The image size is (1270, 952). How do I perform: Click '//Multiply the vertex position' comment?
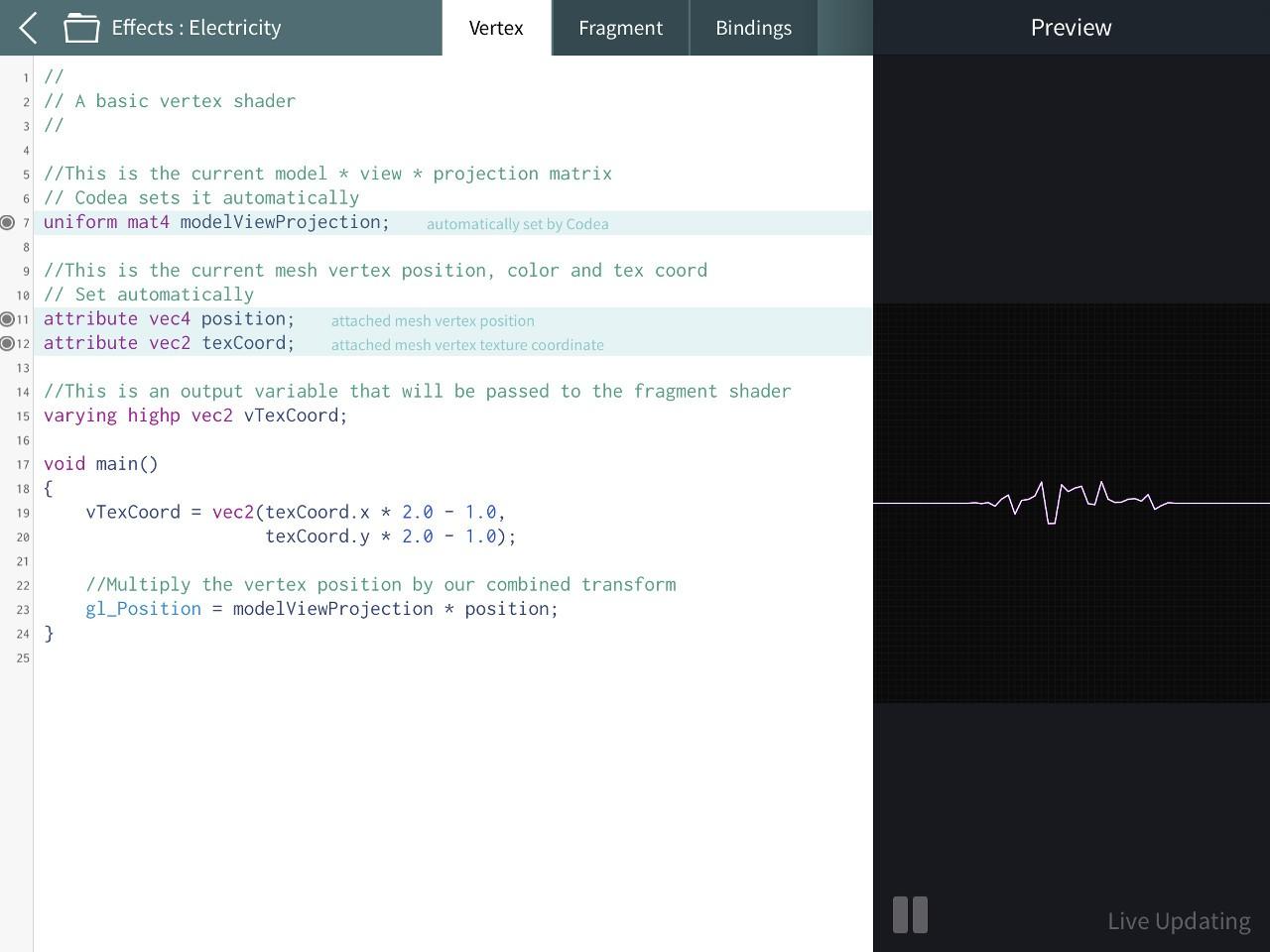click(x=381, y=585)
